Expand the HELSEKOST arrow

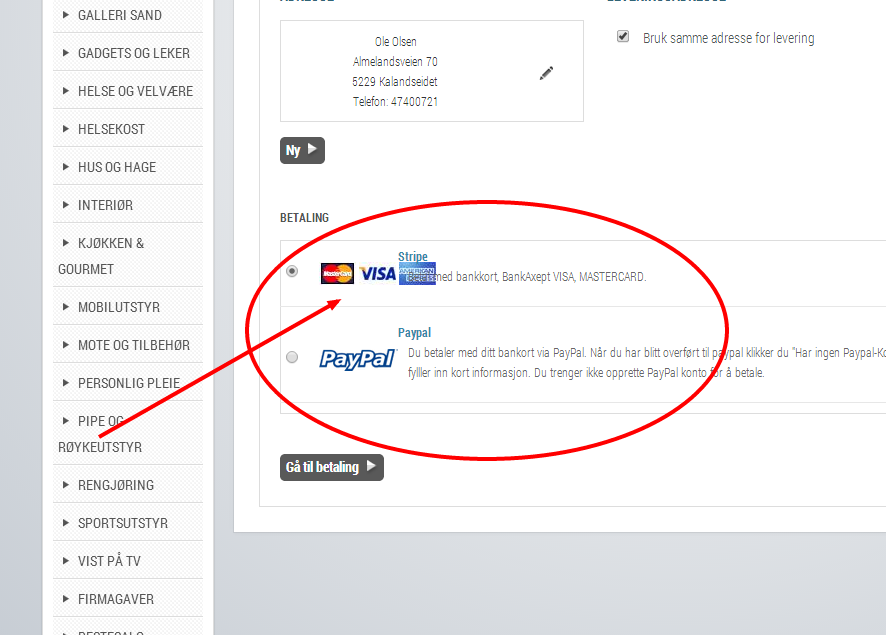click(66, 129)
